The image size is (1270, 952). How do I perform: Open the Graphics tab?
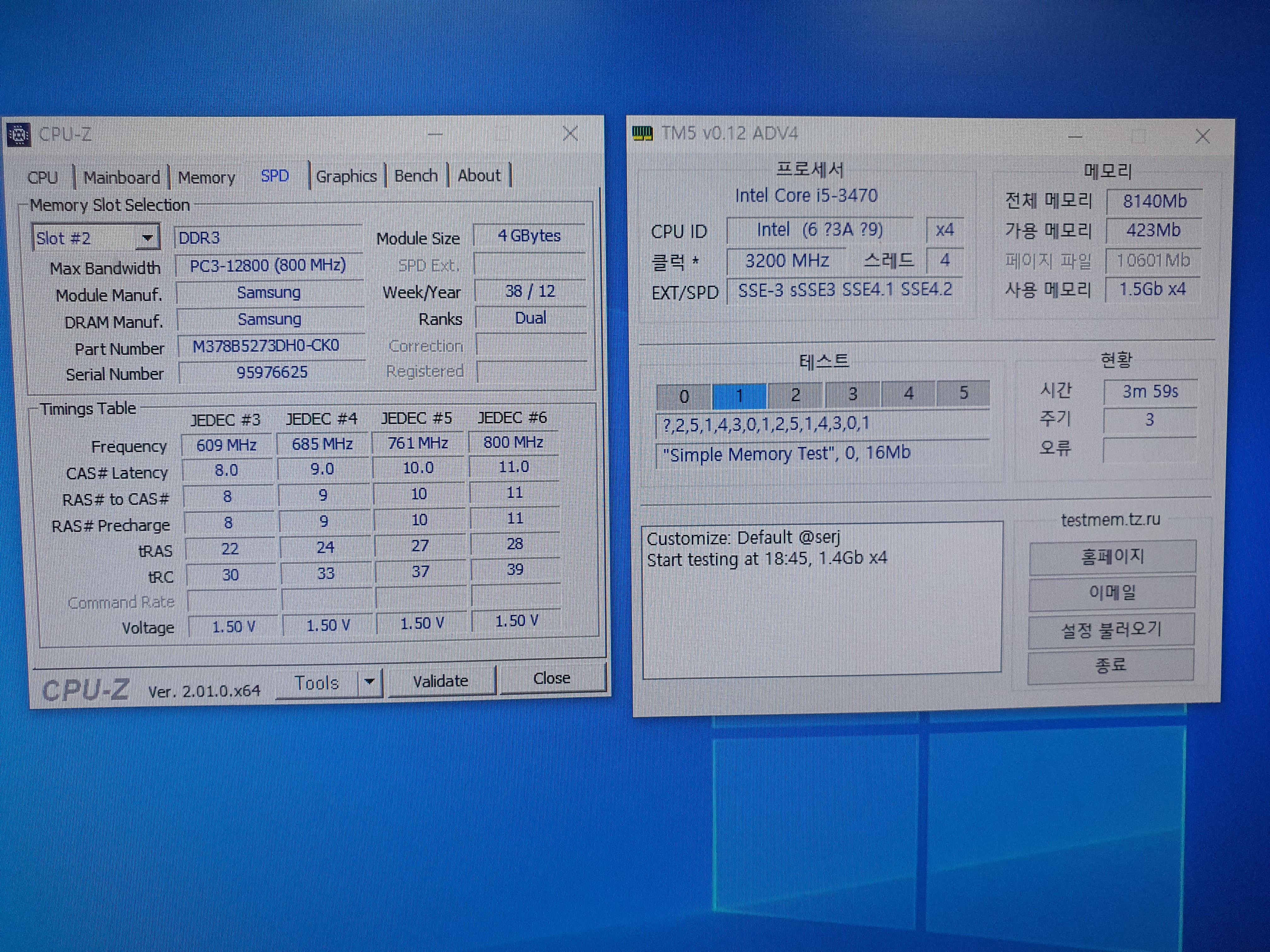tap(346, 176)
